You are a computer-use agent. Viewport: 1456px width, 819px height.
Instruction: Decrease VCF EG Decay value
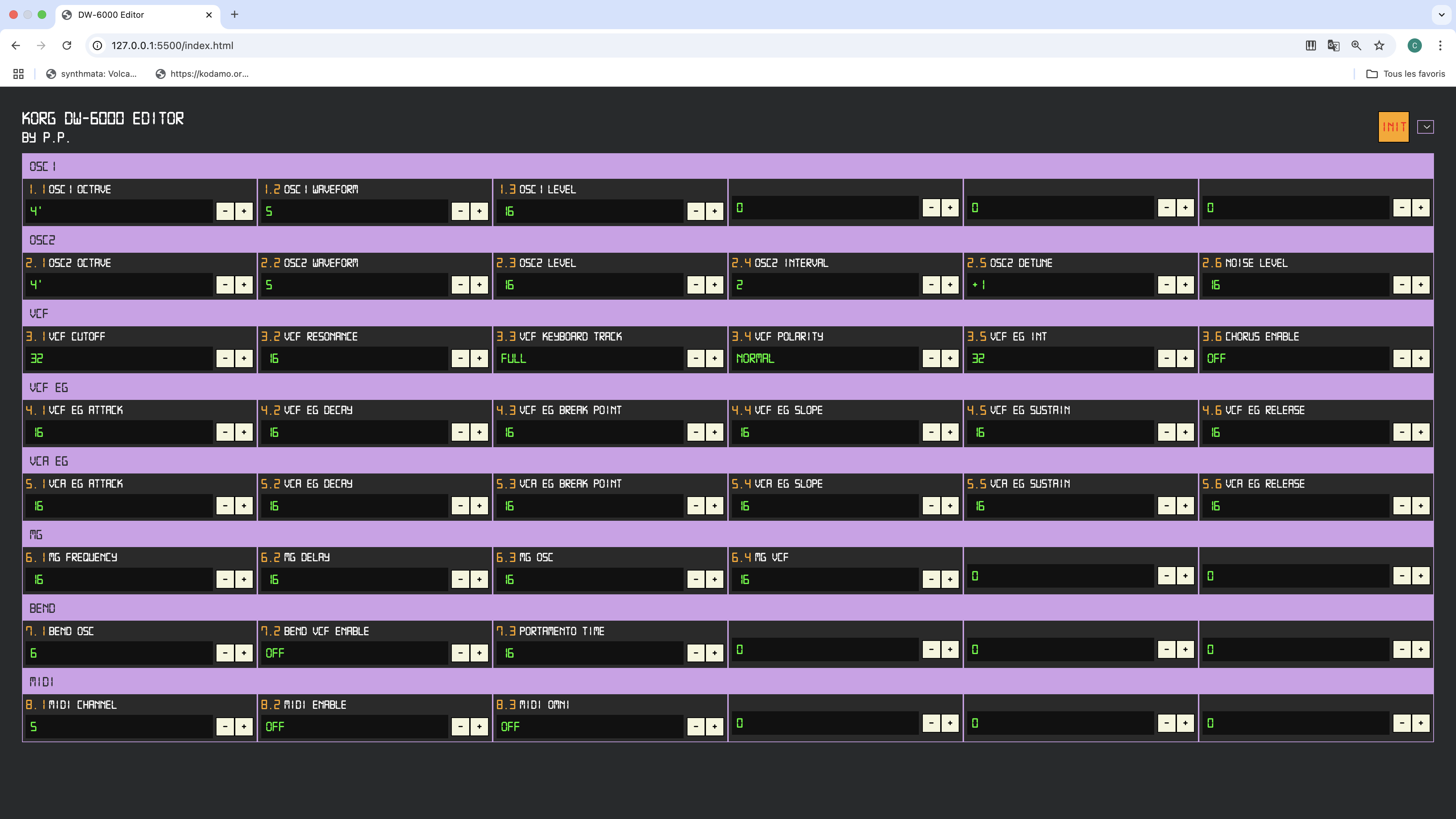coord(461,432)
